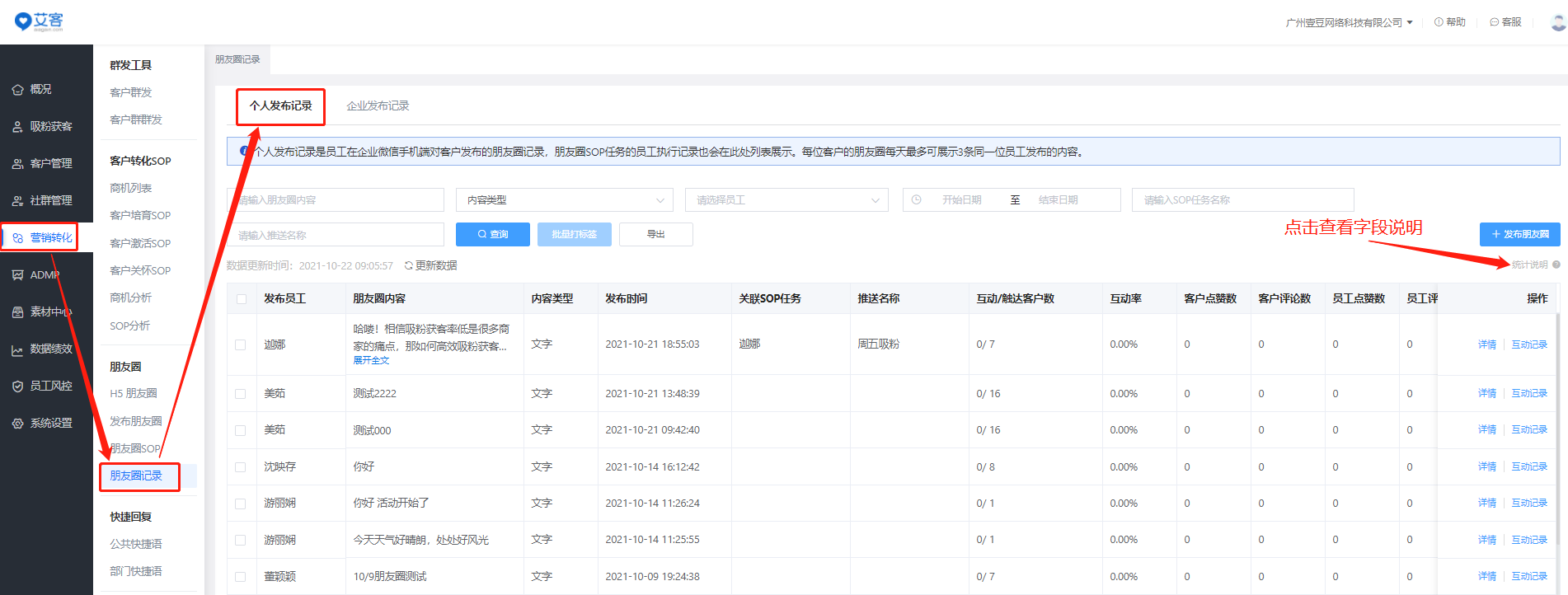Click the 发布朋友圈 blue button
The height and width of the screenshot is (595, 1568).
tap(1519, 235)
